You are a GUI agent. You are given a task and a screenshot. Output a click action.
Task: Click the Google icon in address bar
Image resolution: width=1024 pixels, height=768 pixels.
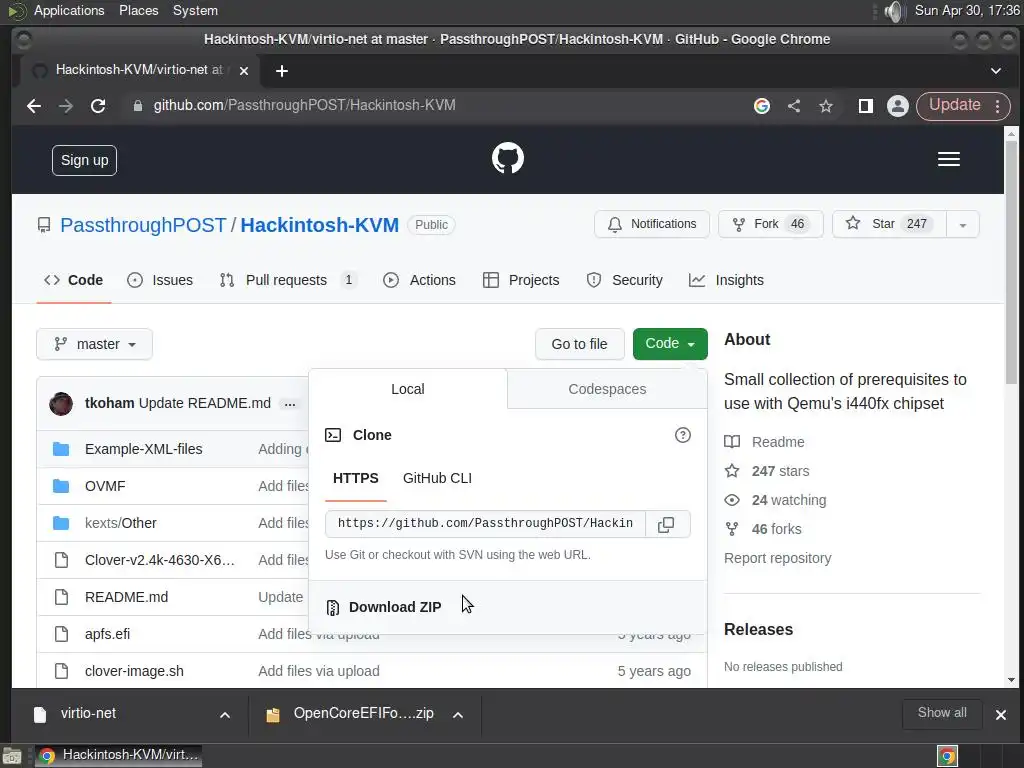pos(761,106)
